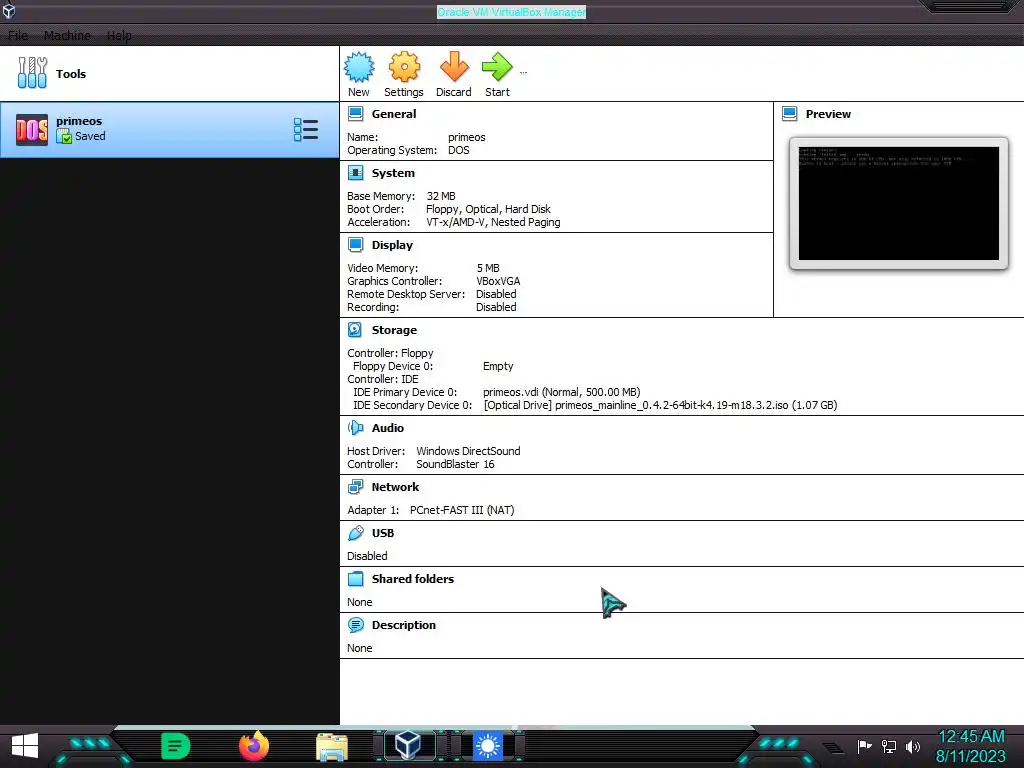Screen dimensions: 1024x768
Task: Click the VirtualBox cube taskbar icon
Action: point(408,745)
